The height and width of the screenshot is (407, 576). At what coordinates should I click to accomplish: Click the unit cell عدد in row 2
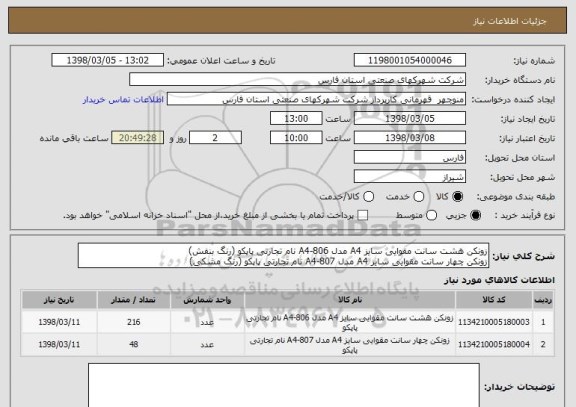coord(207,345)
